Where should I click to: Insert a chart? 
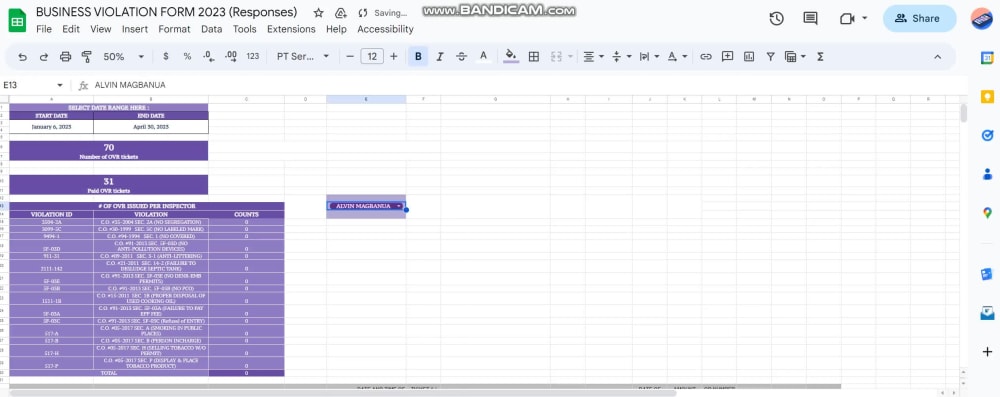pyautogui.click(x=749, y=56)
